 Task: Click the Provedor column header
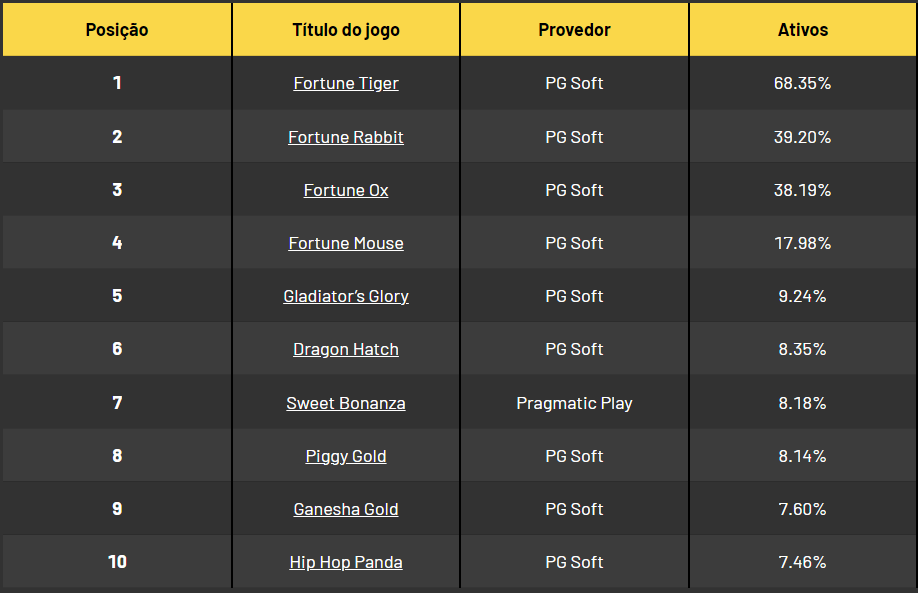(x=574, y=29)
